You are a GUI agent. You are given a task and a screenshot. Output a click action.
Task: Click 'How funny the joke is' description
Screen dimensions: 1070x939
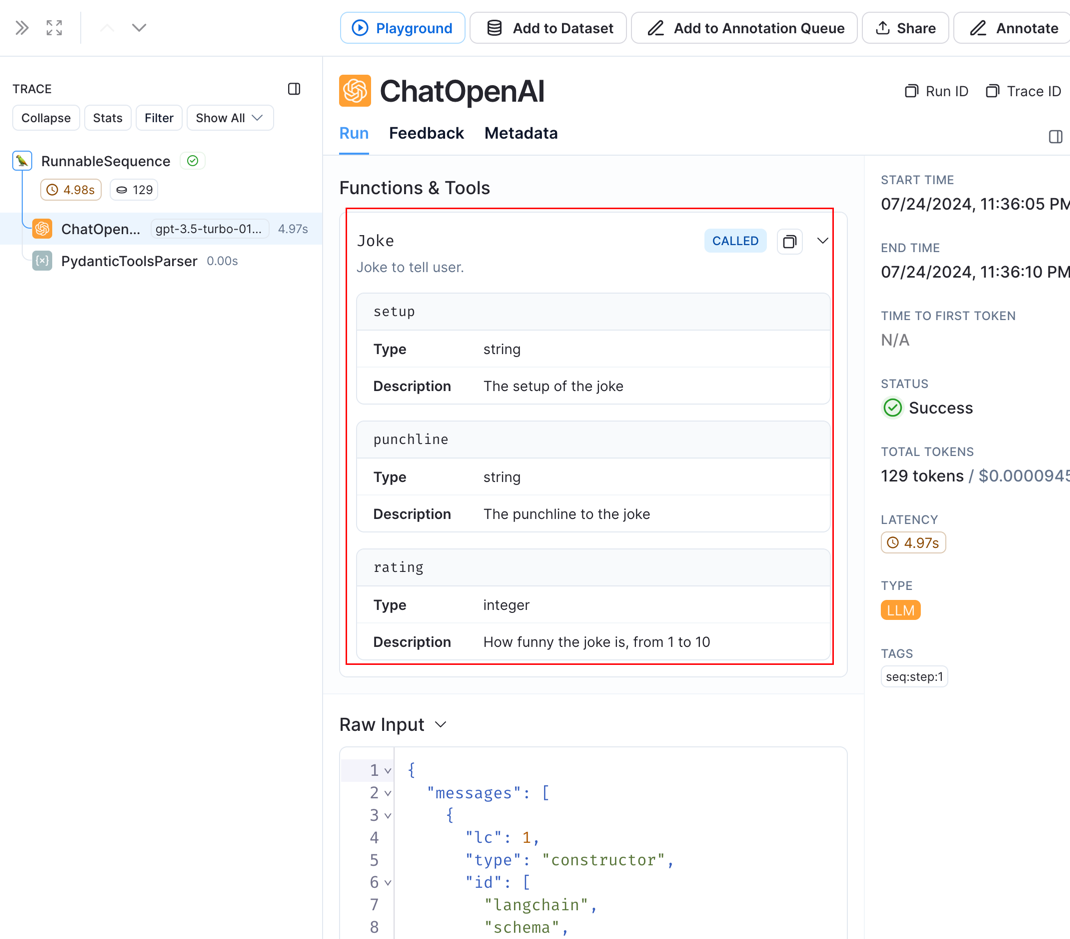pos(597,642)
